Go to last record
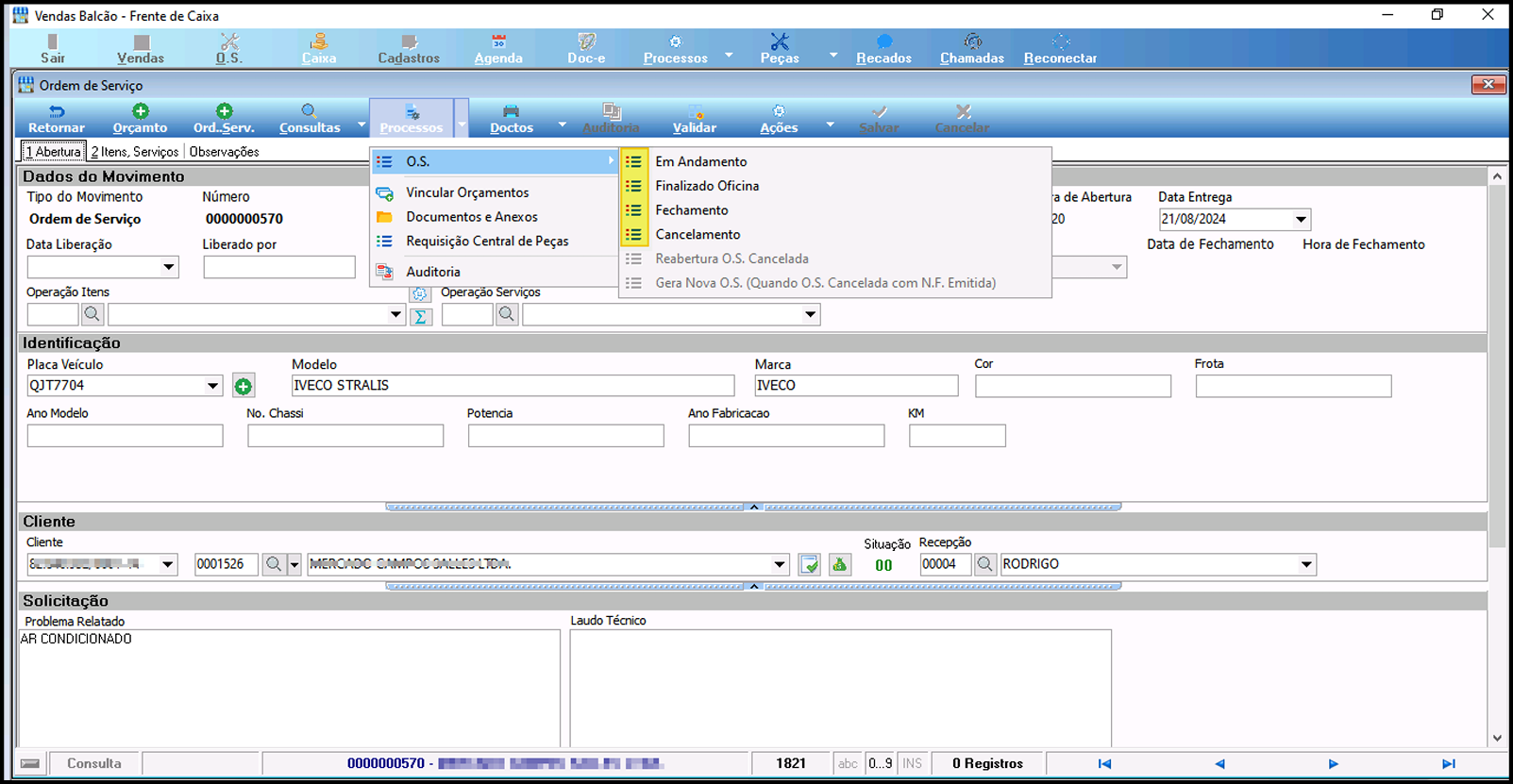Viewport: 1513px width, 784px height. 1449,764
